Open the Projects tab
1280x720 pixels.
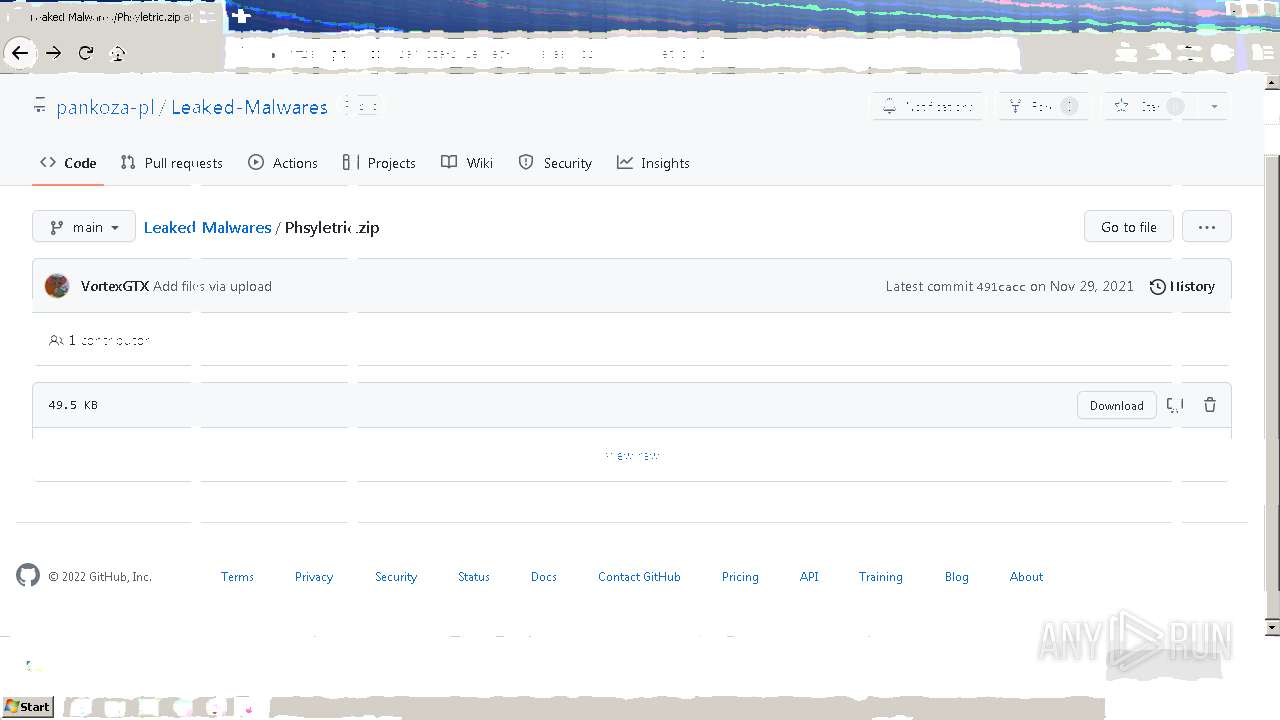coord(379,163)
